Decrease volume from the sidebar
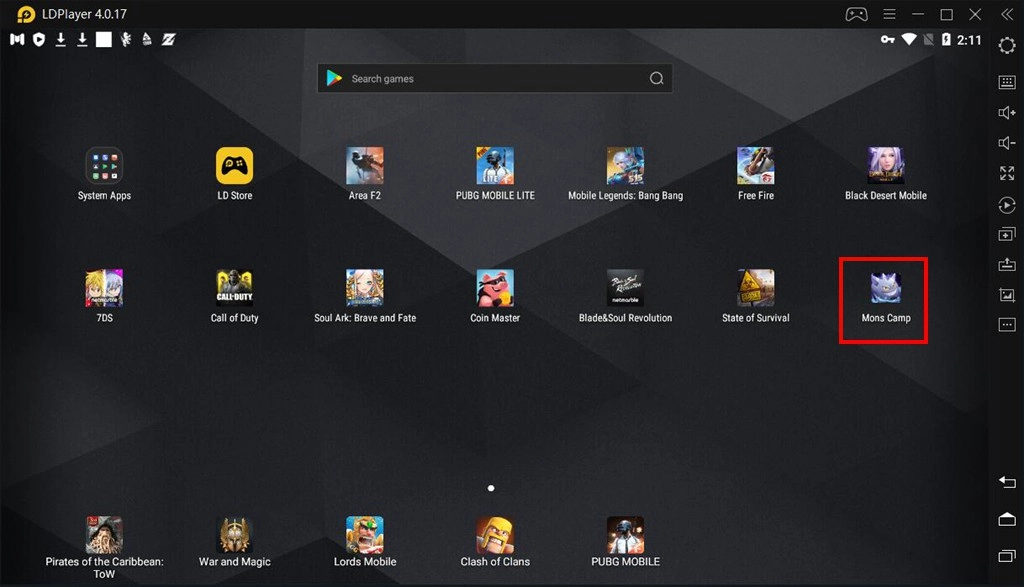 1007,143
